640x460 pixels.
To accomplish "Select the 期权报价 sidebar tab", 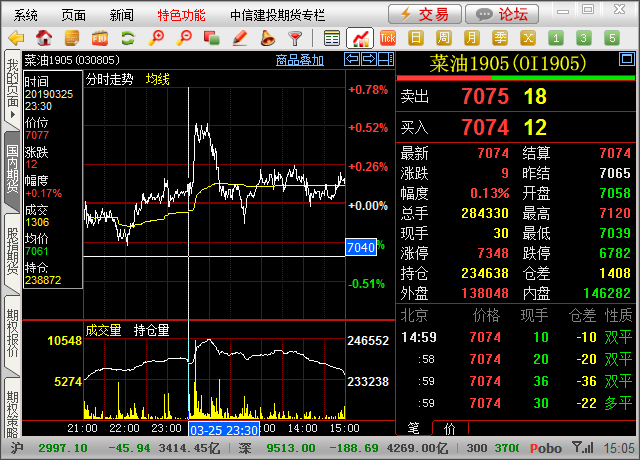I will tap(12, 333).
